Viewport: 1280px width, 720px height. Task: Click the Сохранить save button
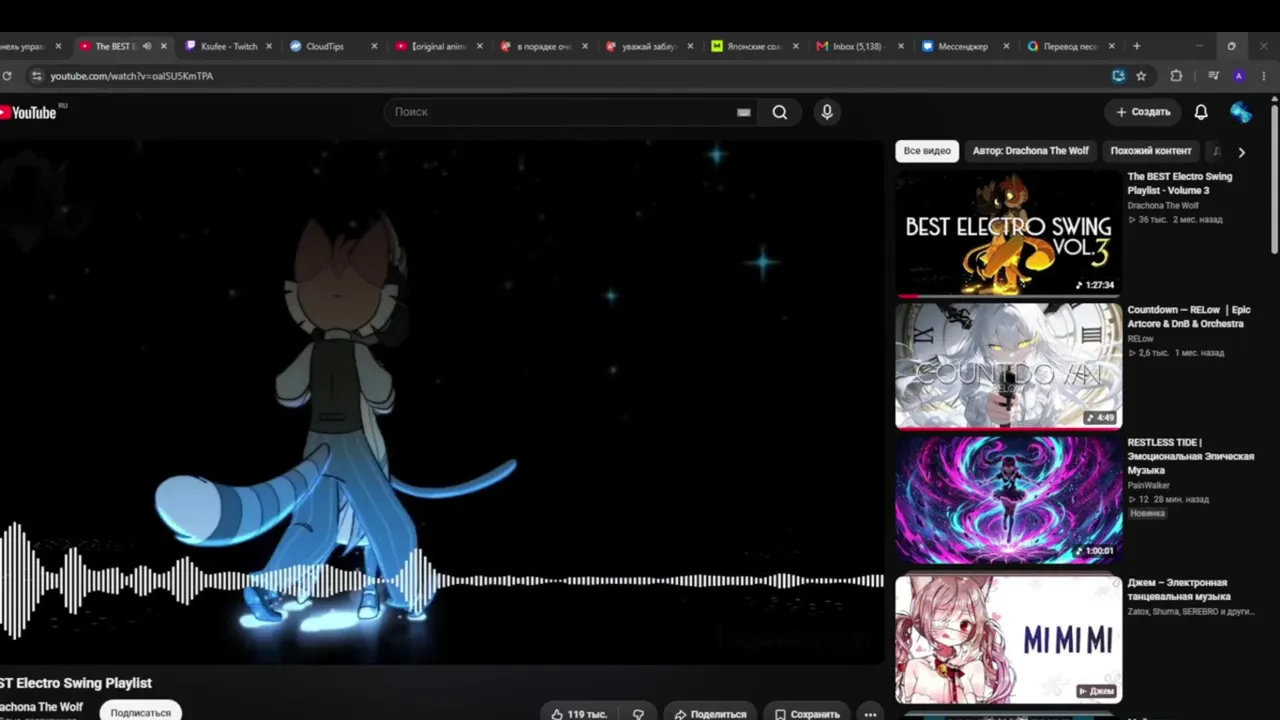click(806, 714)
